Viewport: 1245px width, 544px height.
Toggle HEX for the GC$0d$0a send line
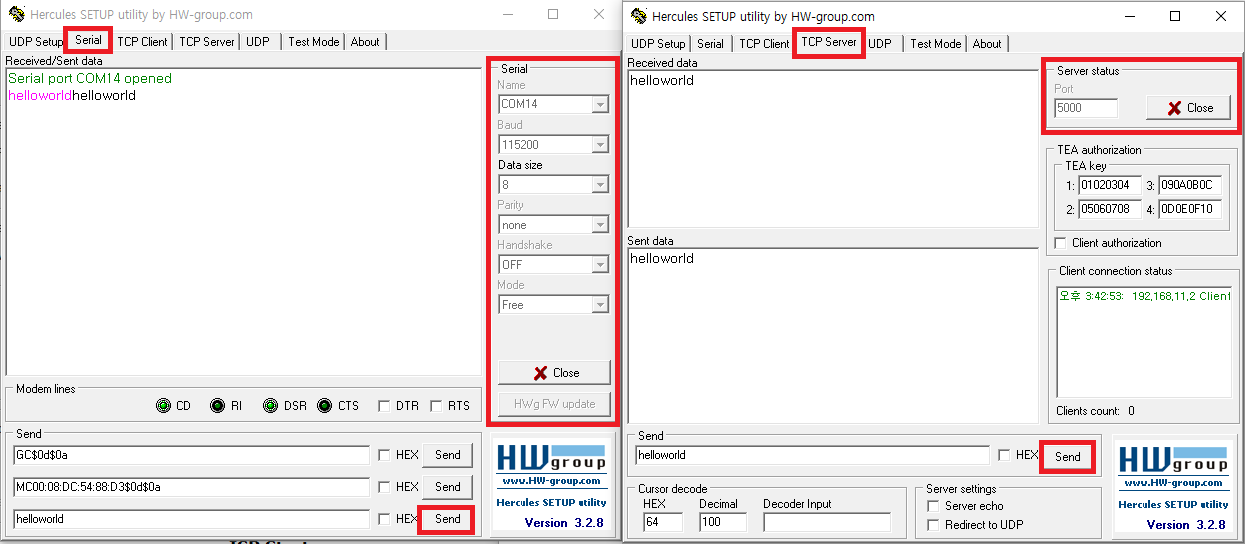(384, 455)
